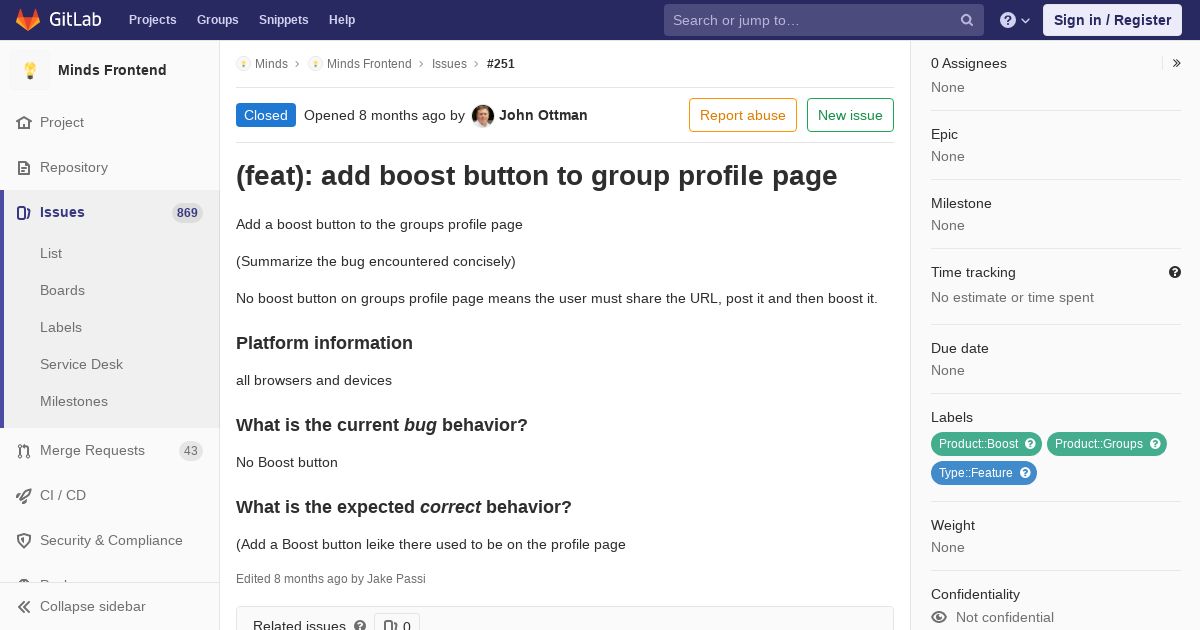Click the Project home icon in sidebar

click(x=24, y=123)
